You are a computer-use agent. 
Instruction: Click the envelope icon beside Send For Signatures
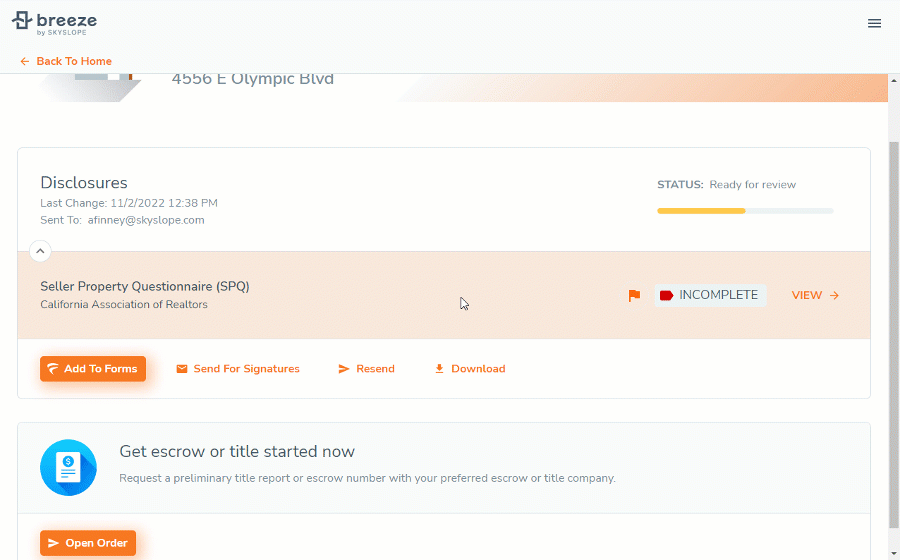pyautogui.click(x=182, y=369)
